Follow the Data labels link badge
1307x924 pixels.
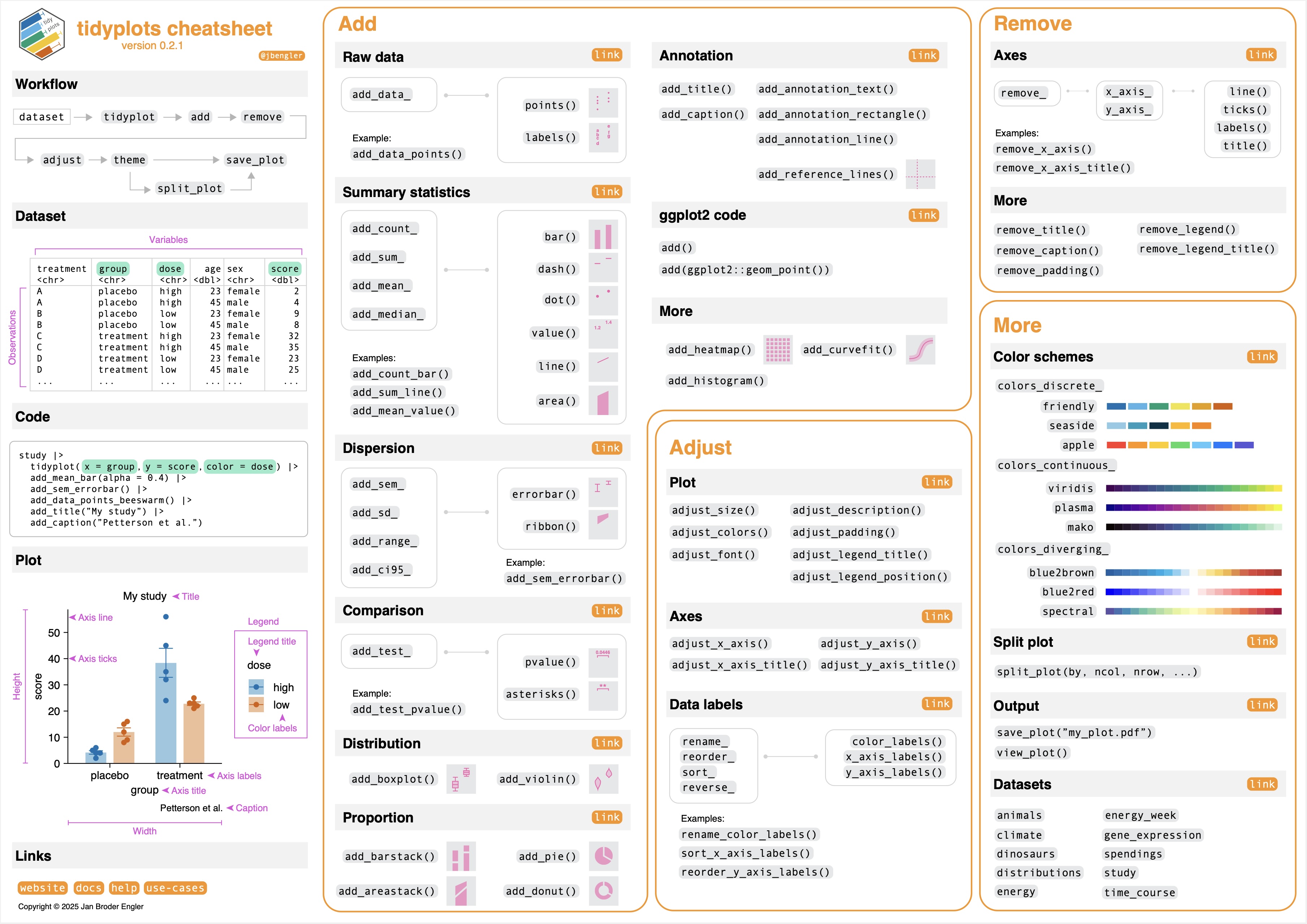click(x=937, y=704)
